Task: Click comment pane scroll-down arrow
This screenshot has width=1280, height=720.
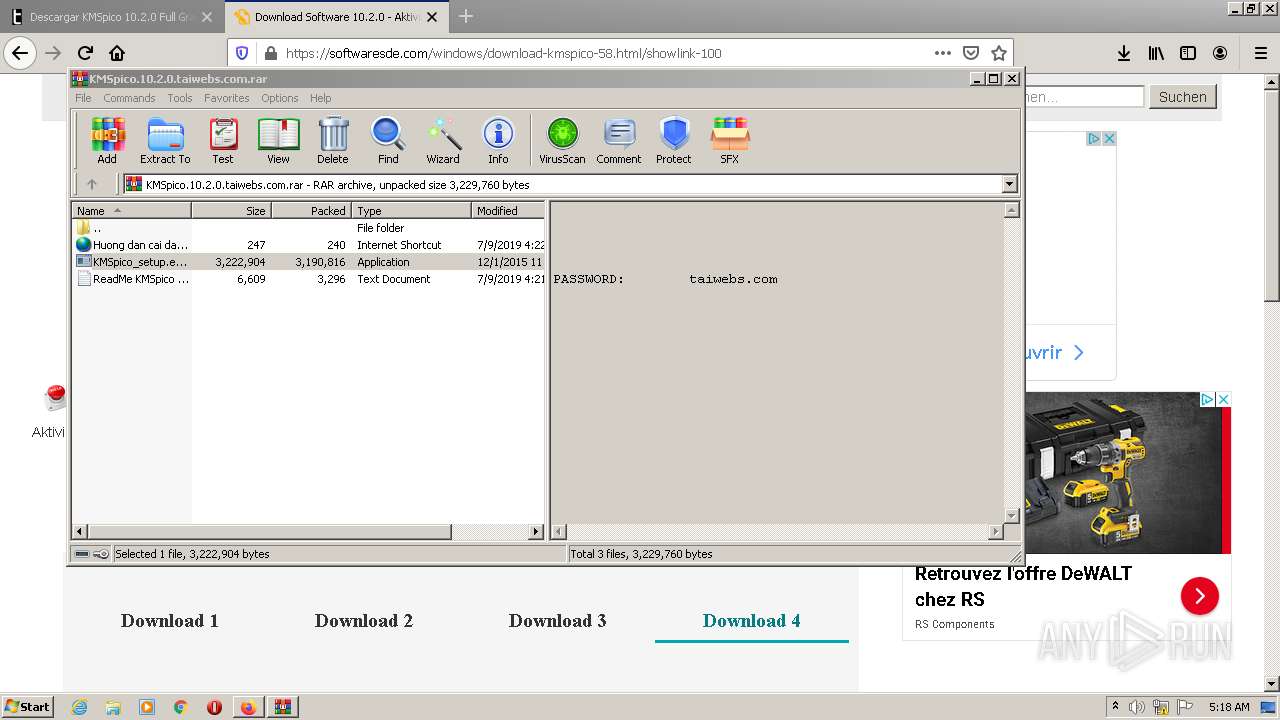Action: coord(1011,516)
